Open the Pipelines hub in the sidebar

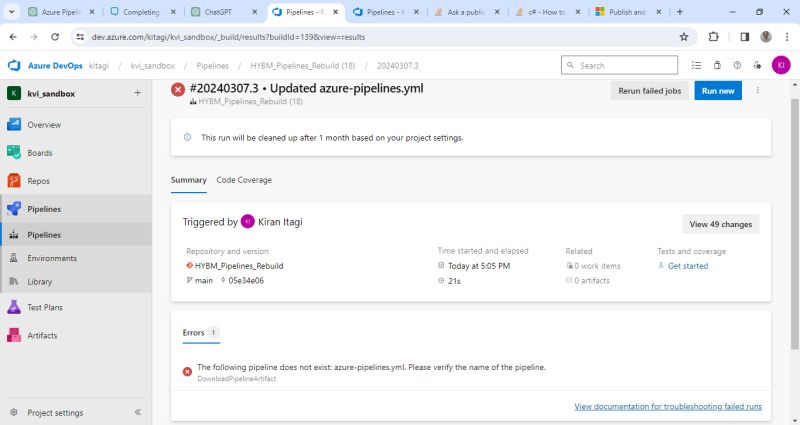(x=44, y=209)
